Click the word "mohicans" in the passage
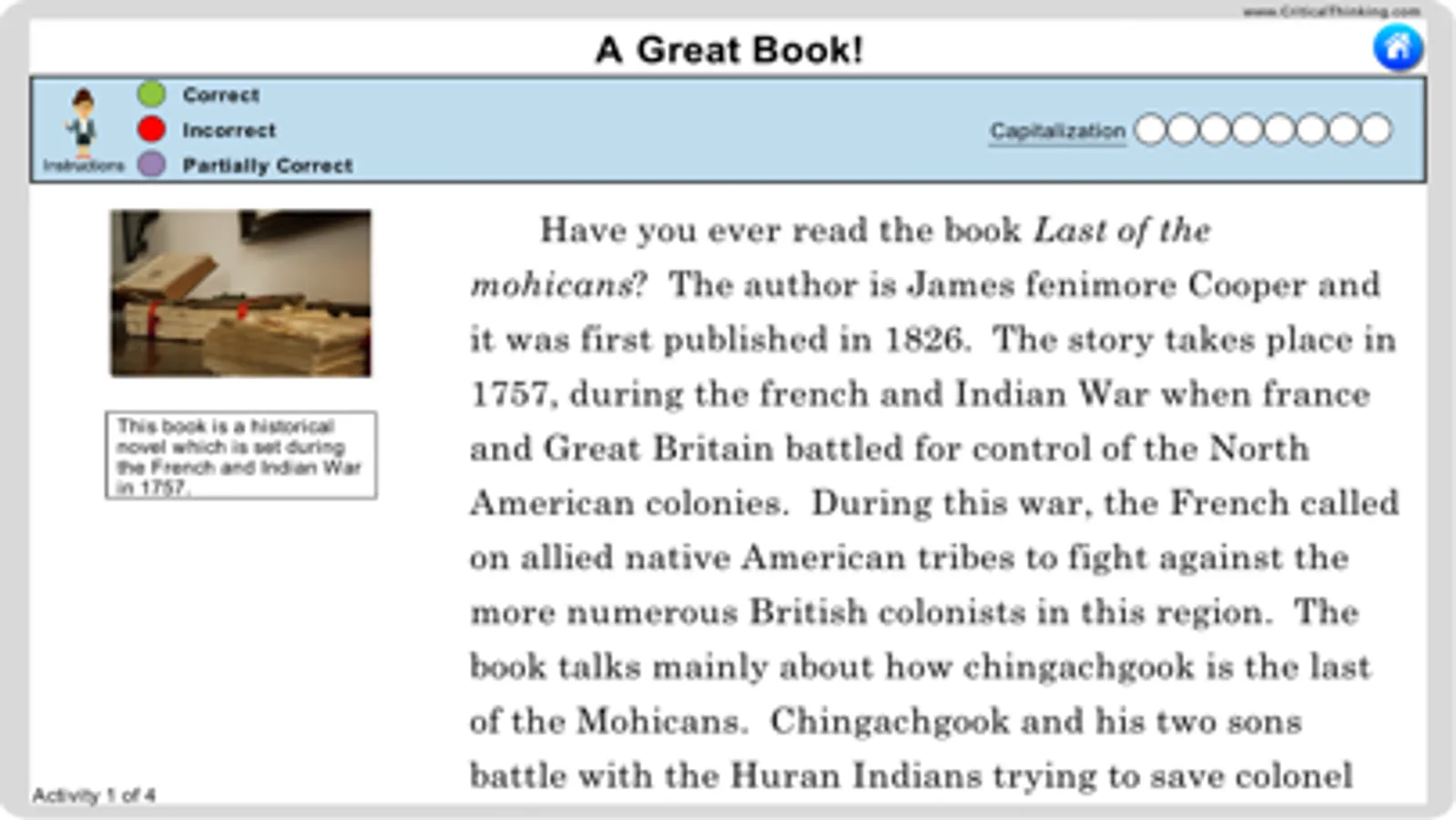The width and height of the screenshot is (1456, 820). 551,286
